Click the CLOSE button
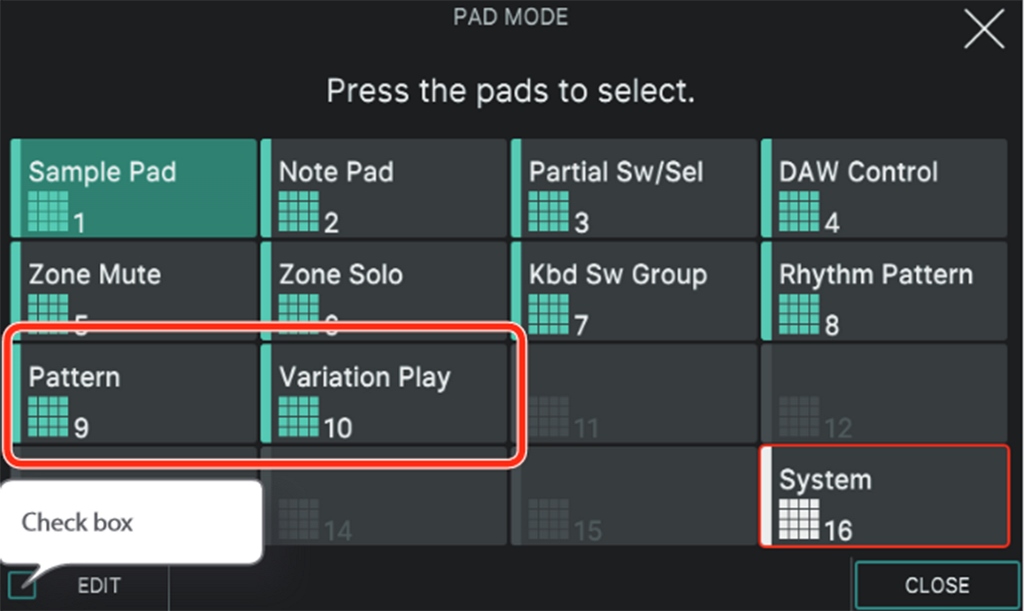This screenshot has width=1024, height=611. tap(936, 586)
